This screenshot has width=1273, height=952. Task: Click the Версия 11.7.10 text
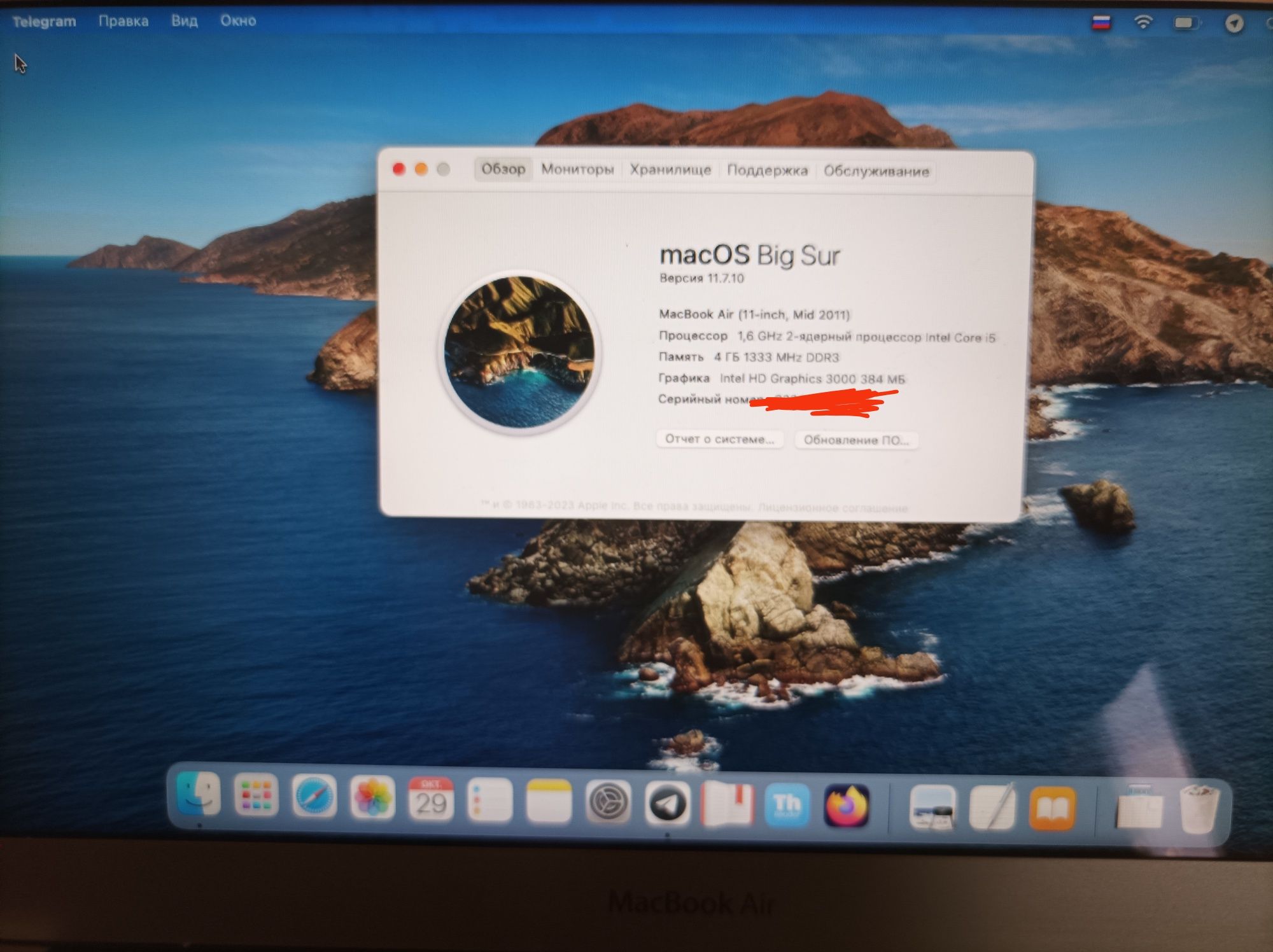702,278
